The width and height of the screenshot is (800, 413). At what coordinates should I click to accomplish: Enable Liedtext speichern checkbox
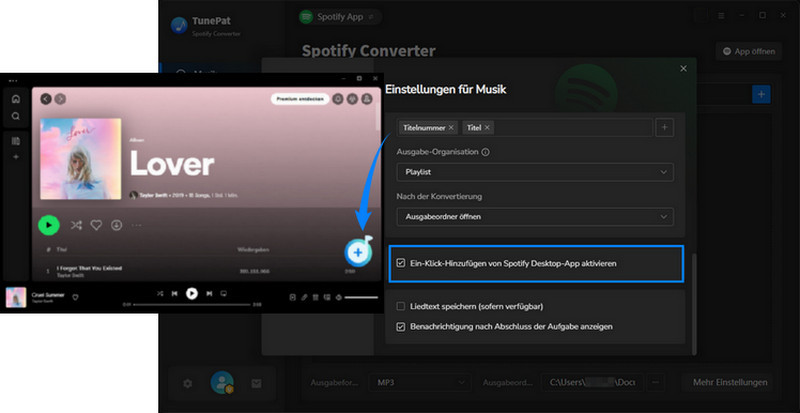click(x=401, y=307)
